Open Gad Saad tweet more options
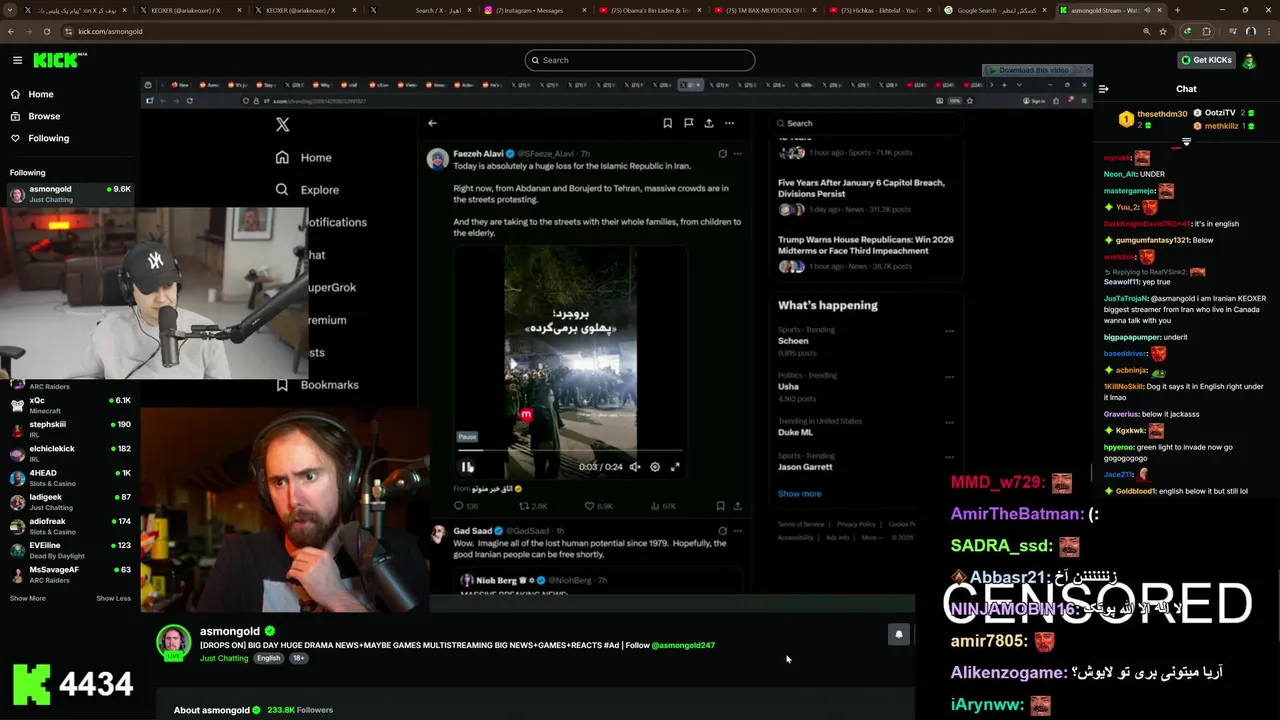 point(738,531)
